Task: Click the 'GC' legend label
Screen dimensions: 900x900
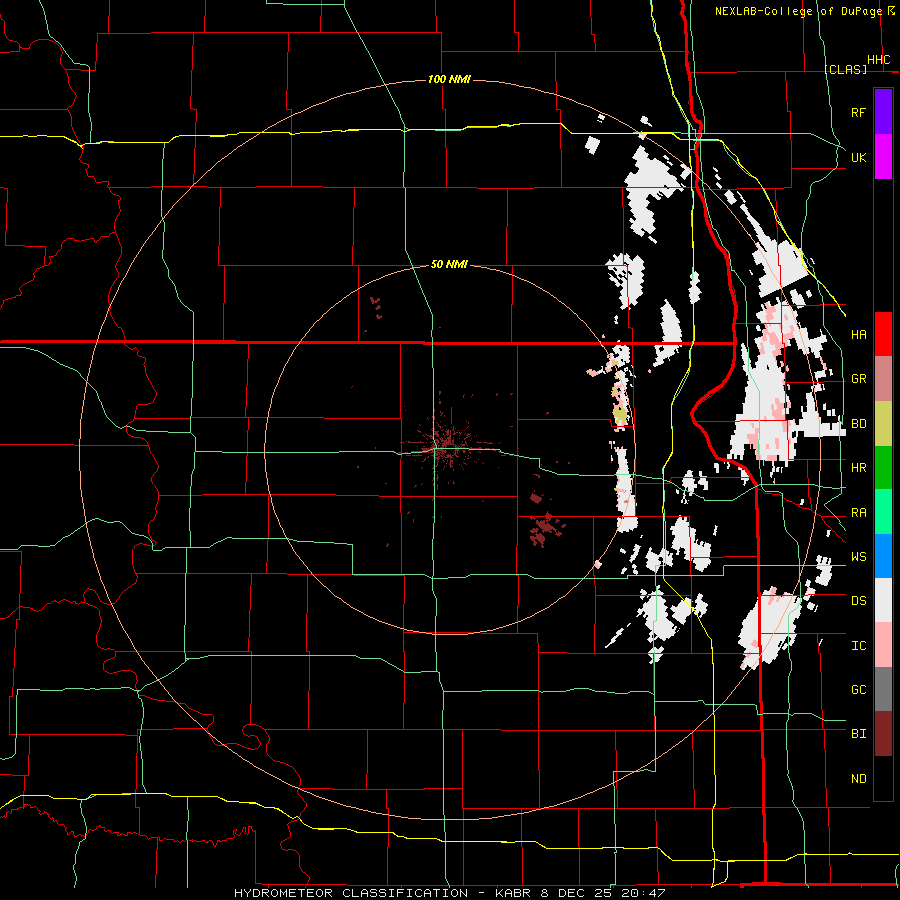Action: [858, 690]
